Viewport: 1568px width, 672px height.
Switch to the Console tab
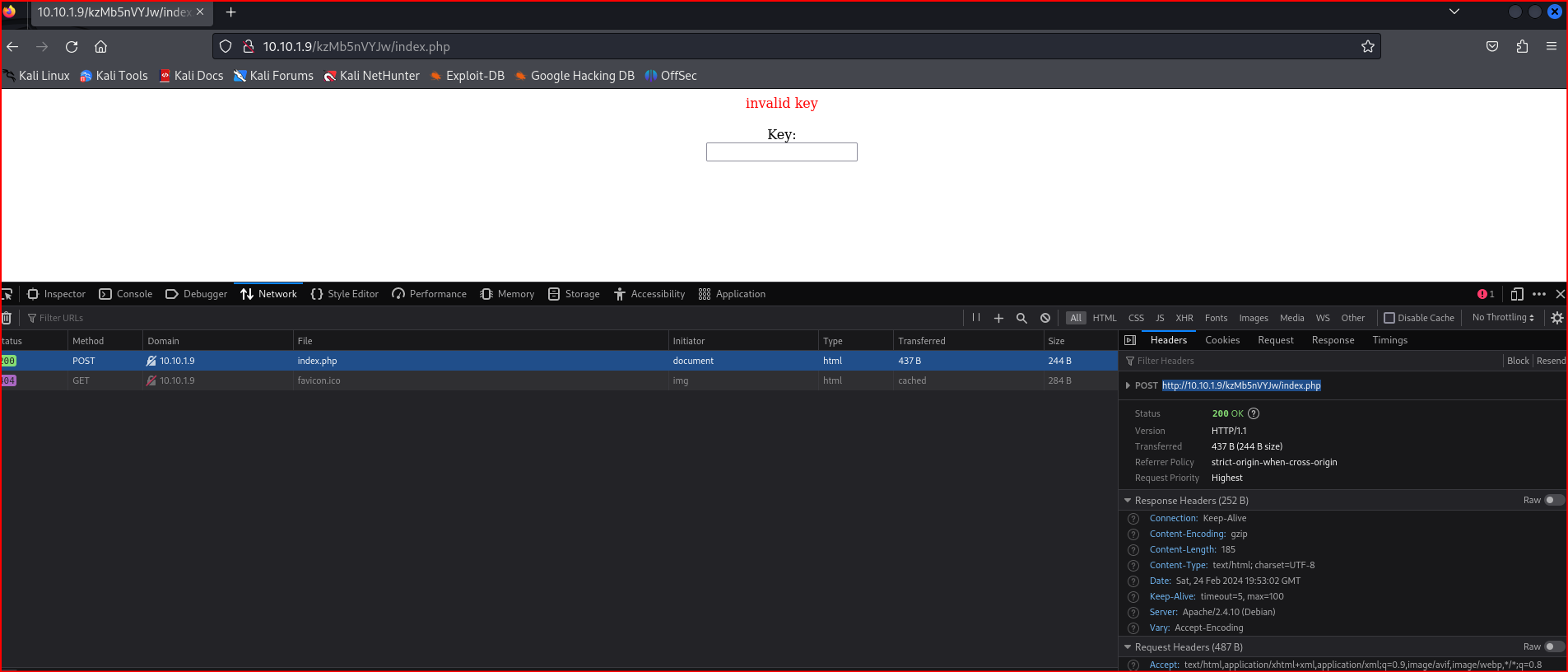pyautogui.click(x=126, y=294)
